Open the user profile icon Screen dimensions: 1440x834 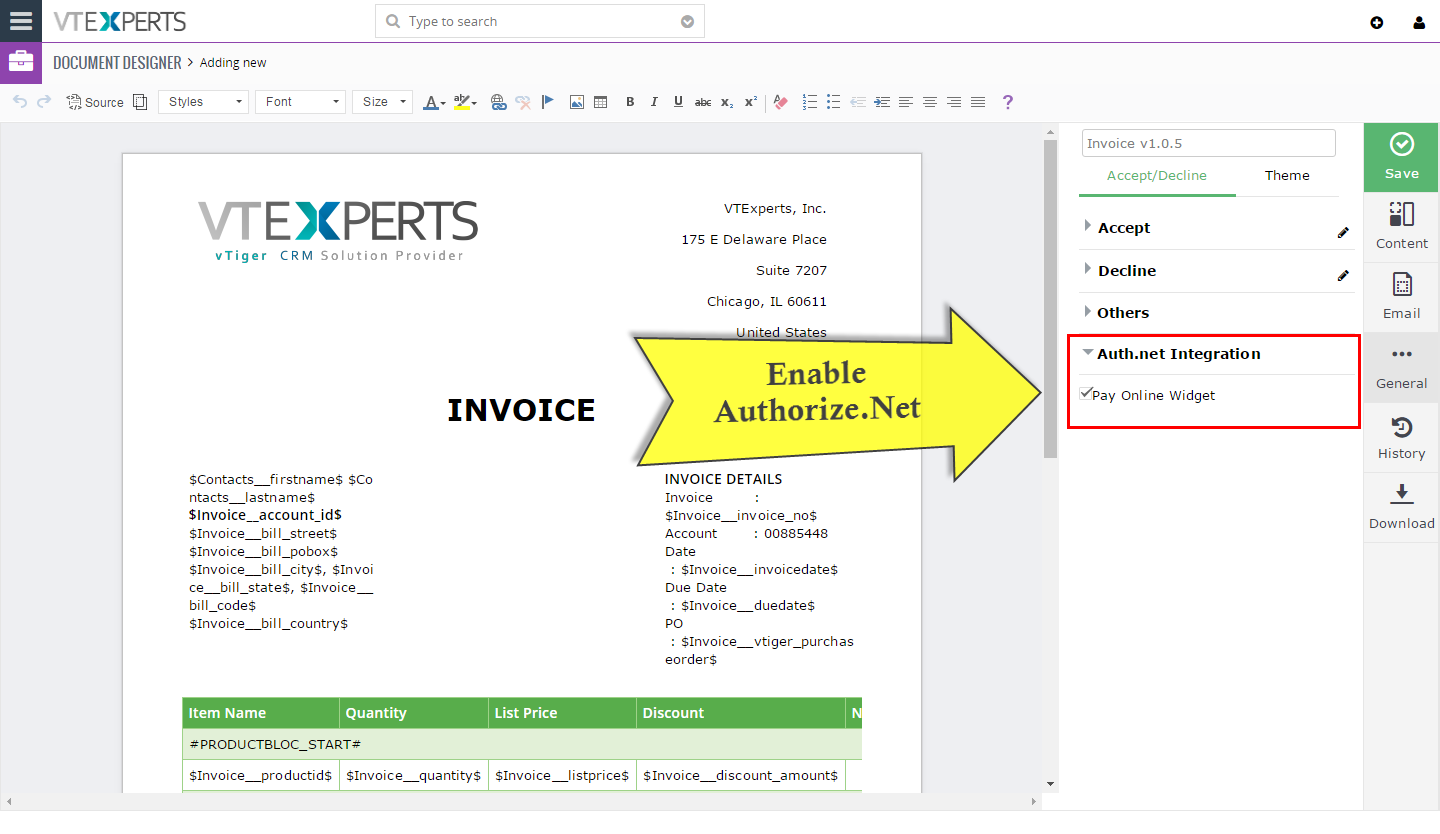point(1419,22)
